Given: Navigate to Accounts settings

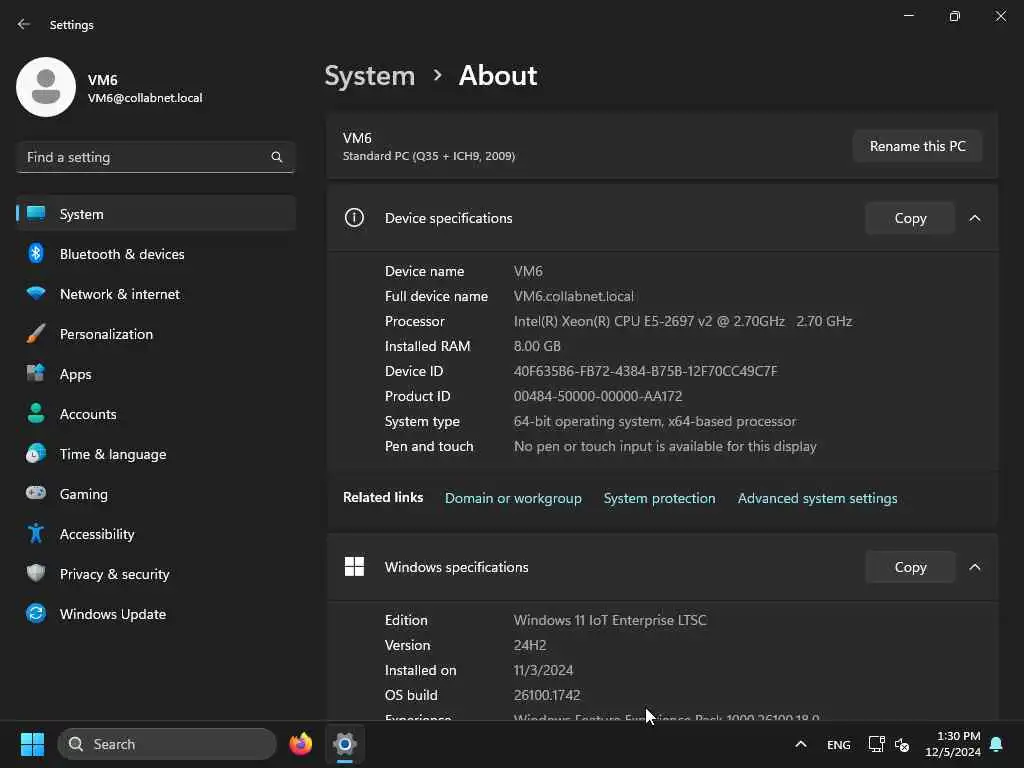Looking at the screenshot, I should [156, 414].
